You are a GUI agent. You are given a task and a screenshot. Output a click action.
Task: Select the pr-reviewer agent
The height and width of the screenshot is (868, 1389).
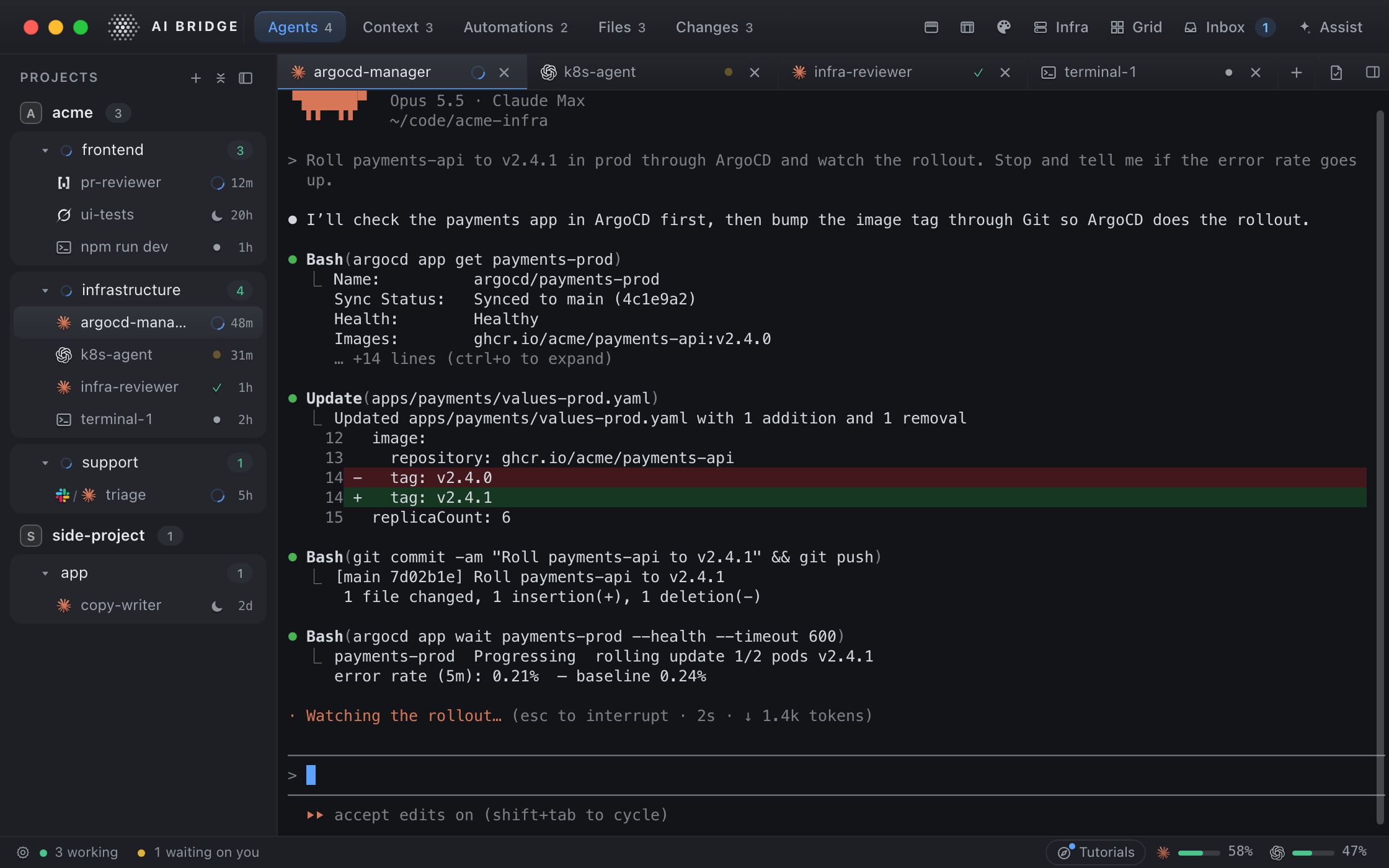(138, 182)
